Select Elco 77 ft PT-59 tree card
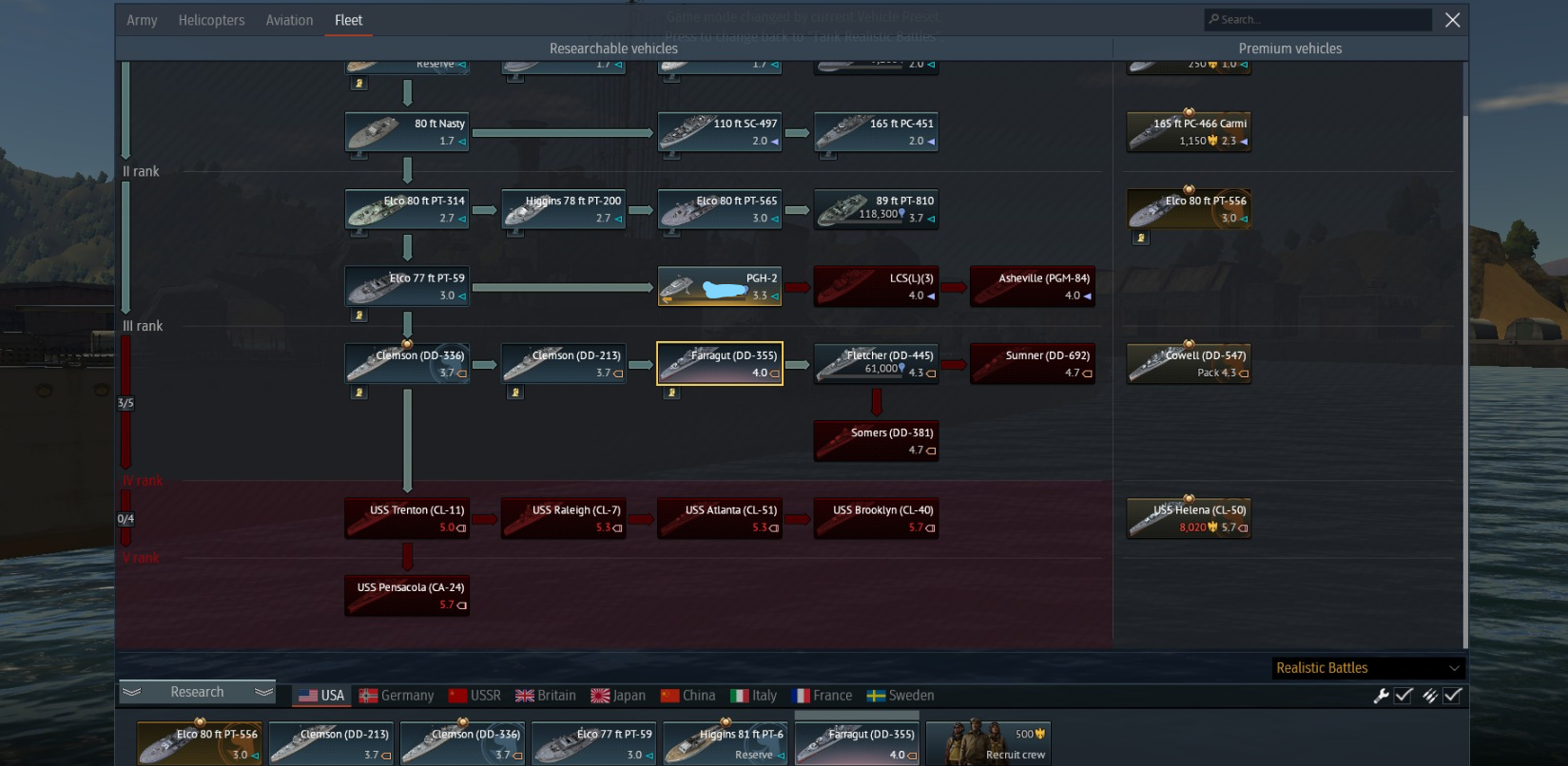 coord(407,286)
